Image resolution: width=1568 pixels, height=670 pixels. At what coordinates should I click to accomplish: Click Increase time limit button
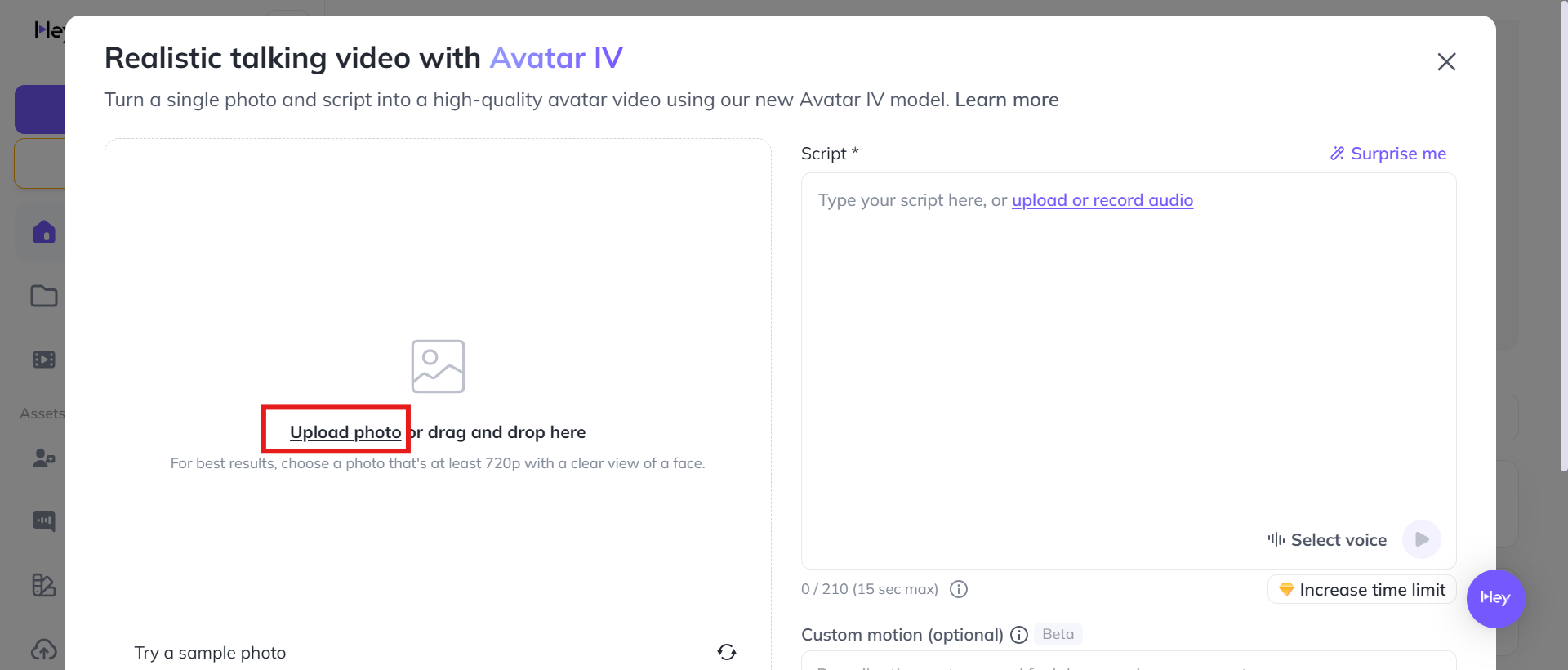point(1362,590)
